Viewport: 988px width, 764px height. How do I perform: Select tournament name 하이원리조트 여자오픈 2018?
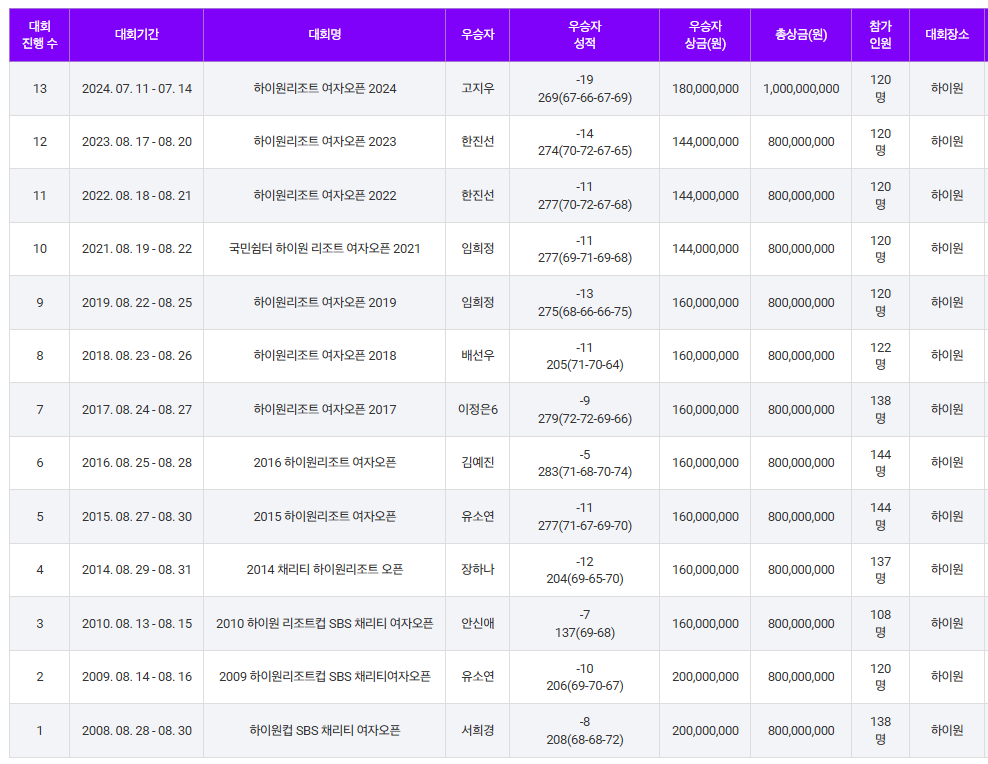pyautogui.click(x=325, y=356)
